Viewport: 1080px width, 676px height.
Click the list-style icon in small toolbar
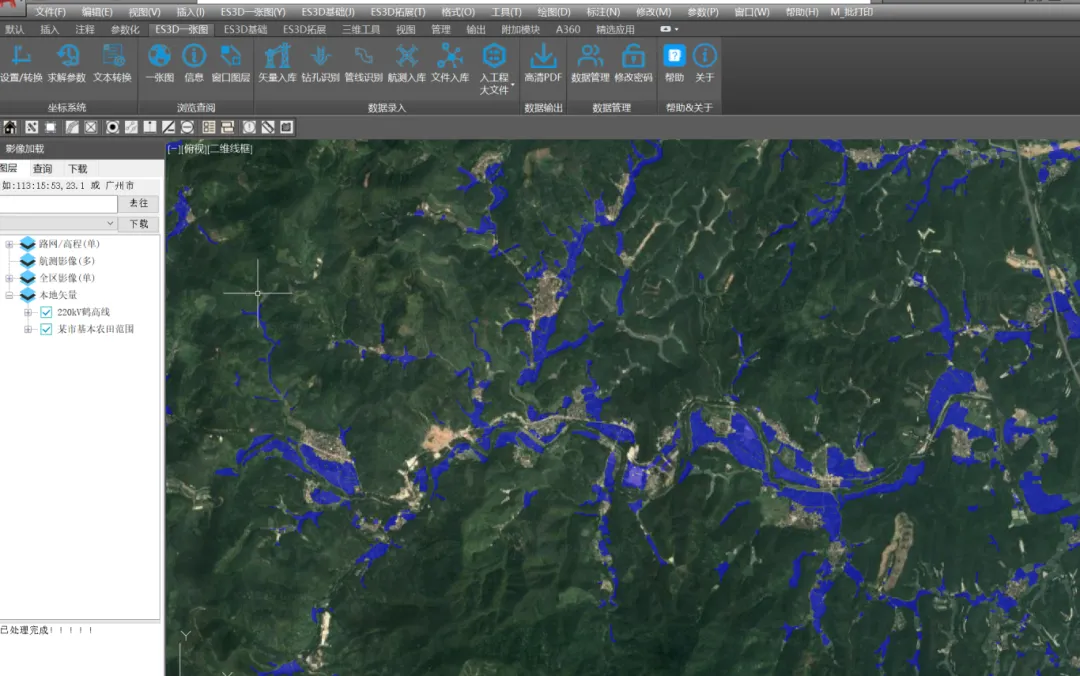209,127
